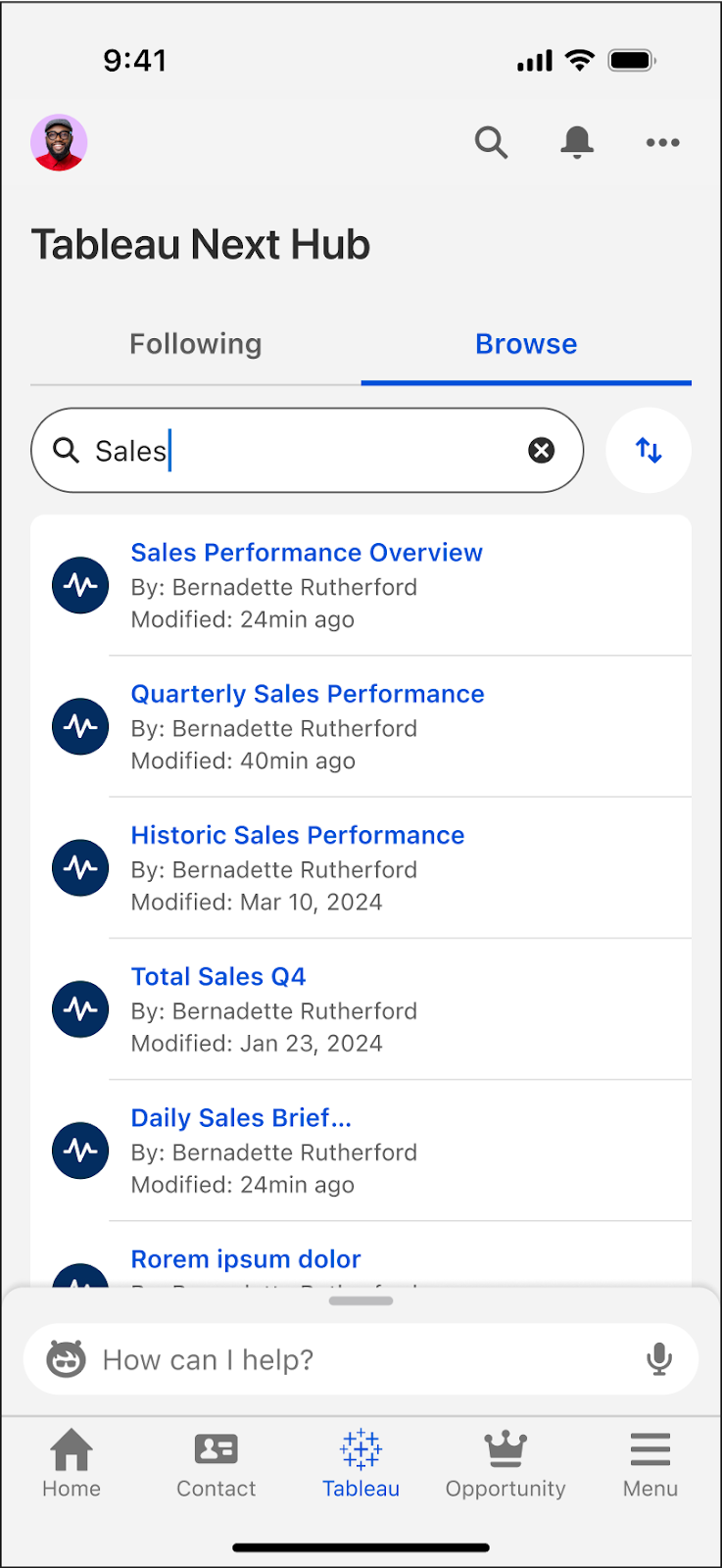Select the Tableau bottom navigation icon
Image resolution: width=722 pixels, height=1568 pixels.
(361, 1449)
